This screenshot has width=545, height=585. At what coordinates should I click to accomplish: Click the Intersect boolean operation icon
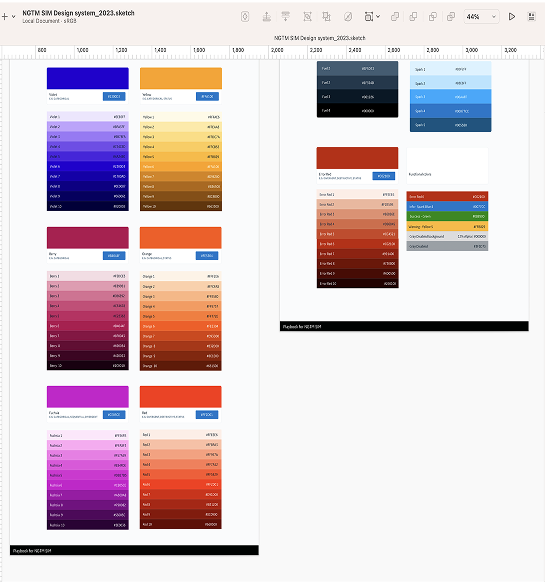pos(433,16)
